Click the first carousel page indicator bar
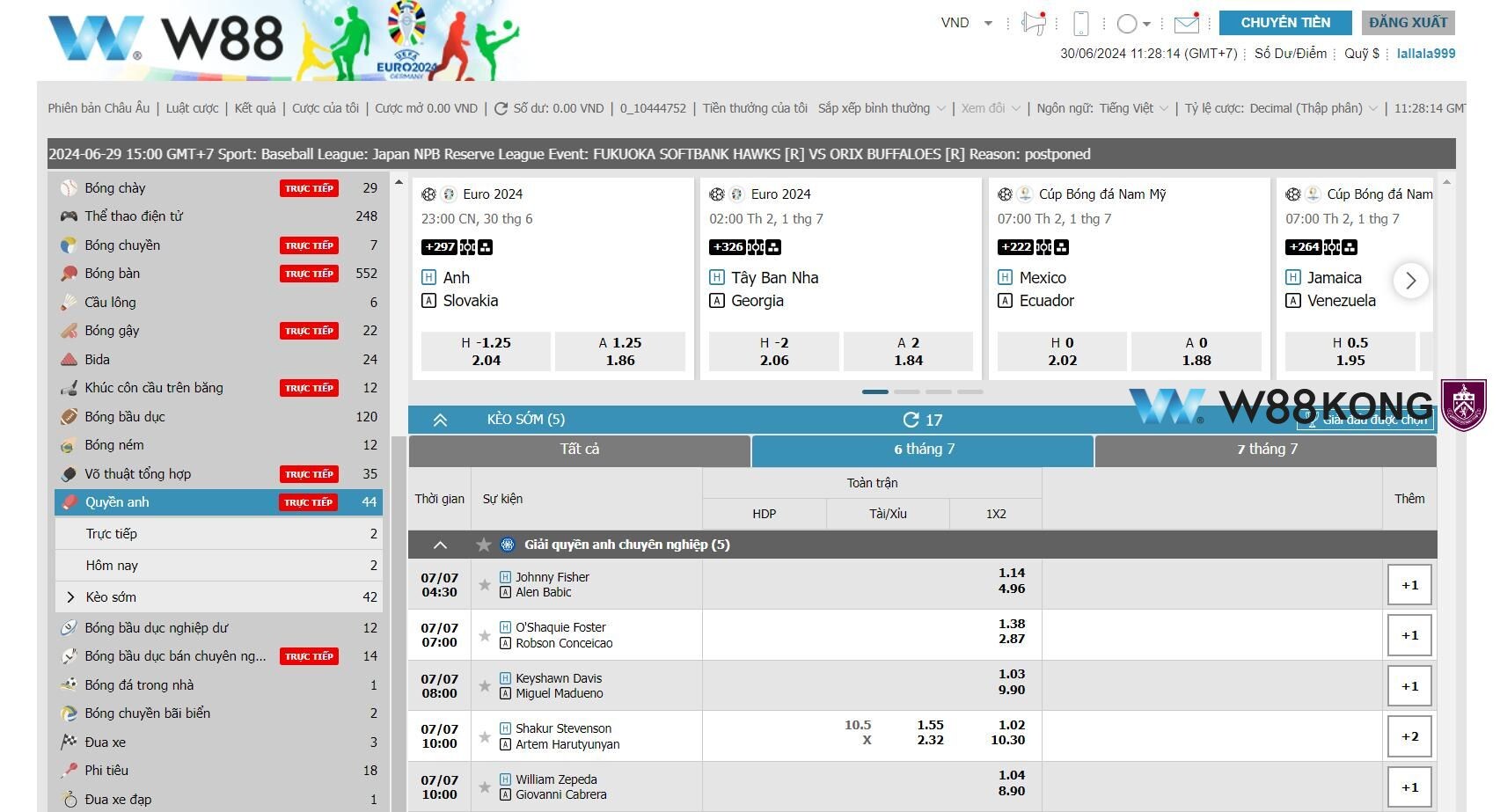Image resolution: width=1500 pixels, height=812 pixels. tap(874, 391)
